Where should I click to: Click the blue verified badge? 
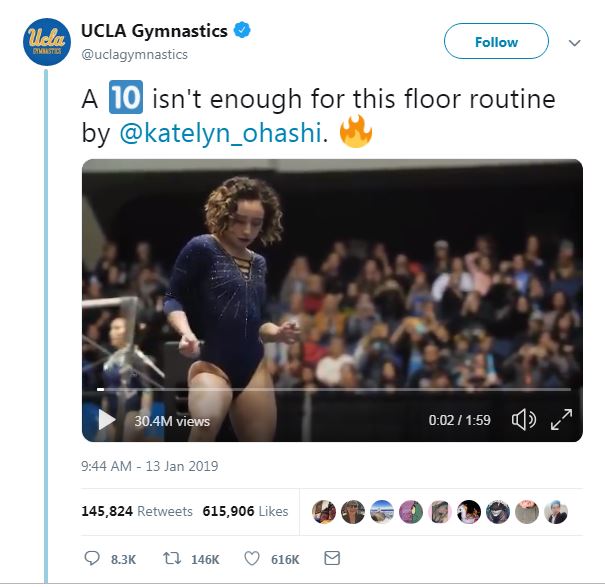coord(242,30)
